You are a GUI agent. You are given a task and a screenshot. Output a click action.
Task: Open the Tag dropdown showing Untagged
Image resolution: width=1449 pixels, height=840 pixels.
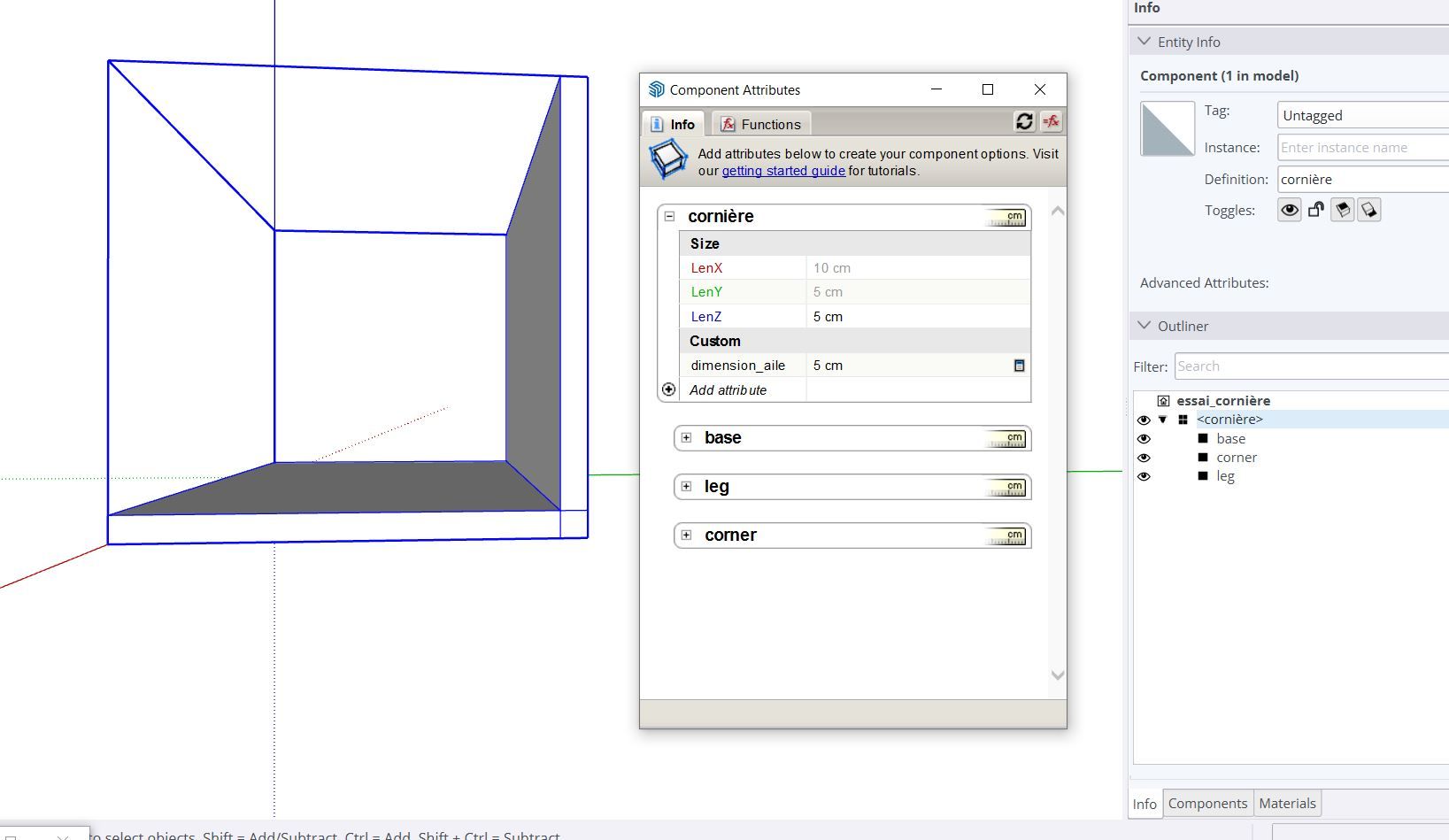(1363, 115)
